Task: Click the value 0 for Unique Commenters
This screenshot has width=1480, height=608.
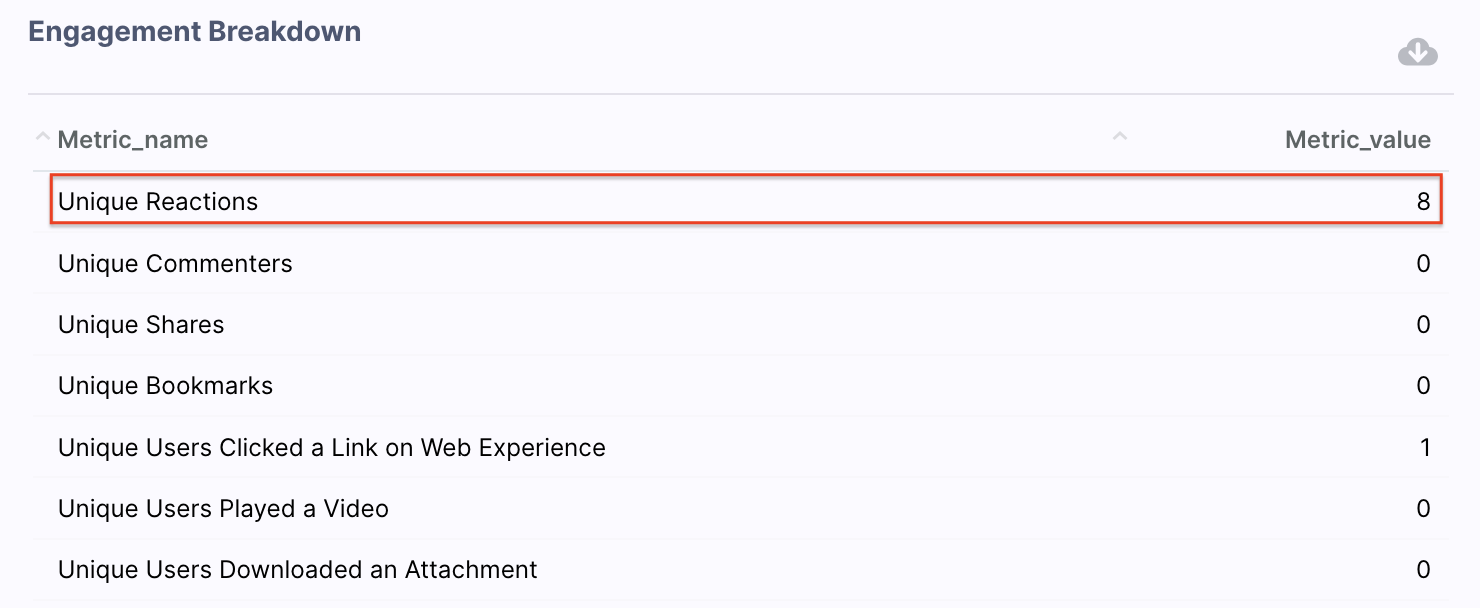Action: pos(1423,264)
